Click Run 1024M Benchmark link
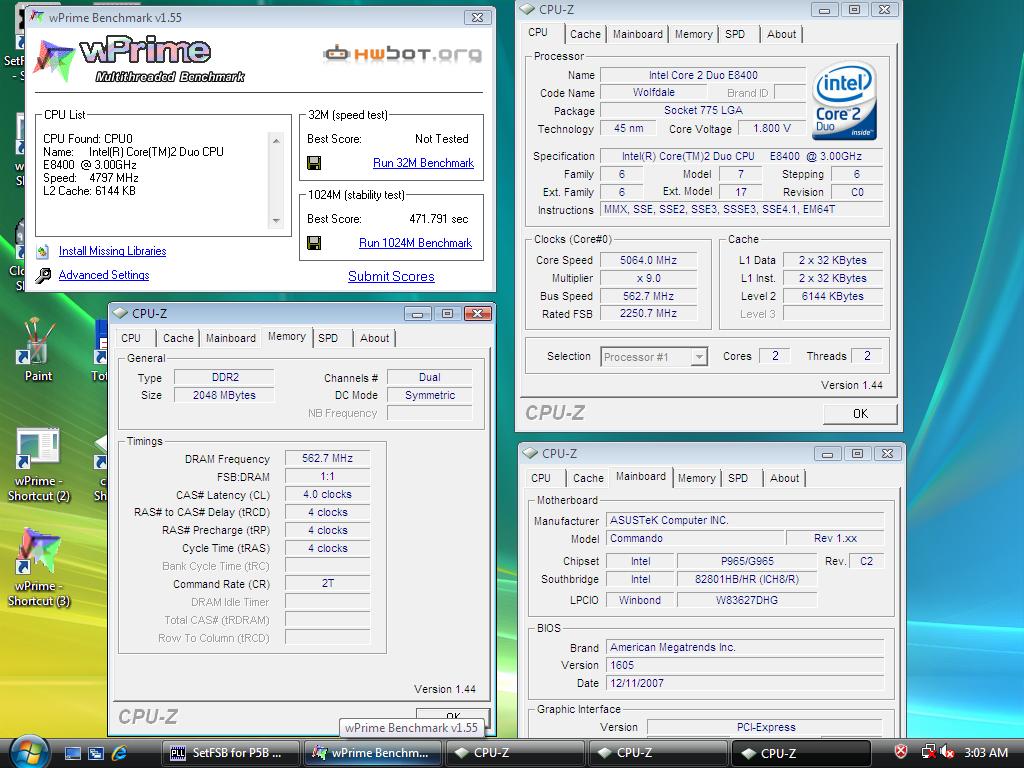Viewport: 1024px width, 768px height. pos(415,243)
